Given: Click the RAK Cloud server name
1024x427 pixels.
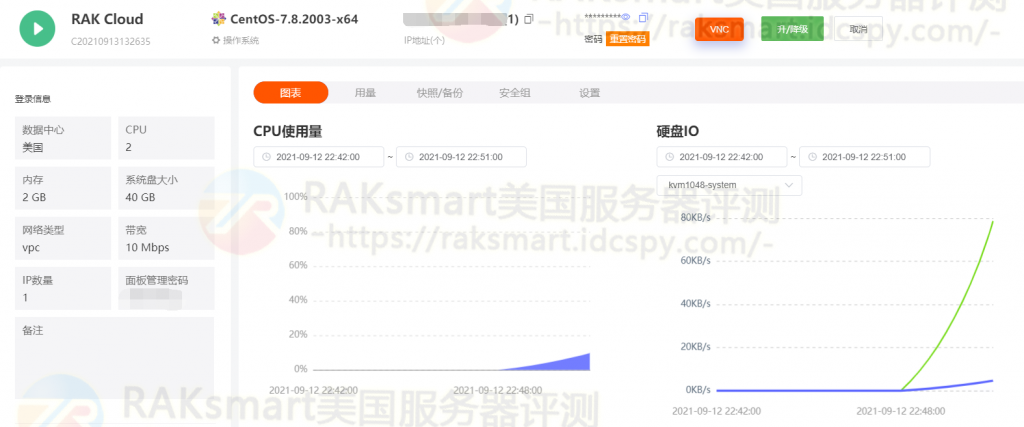Looking at the screenshot, I should pos(107,19).
